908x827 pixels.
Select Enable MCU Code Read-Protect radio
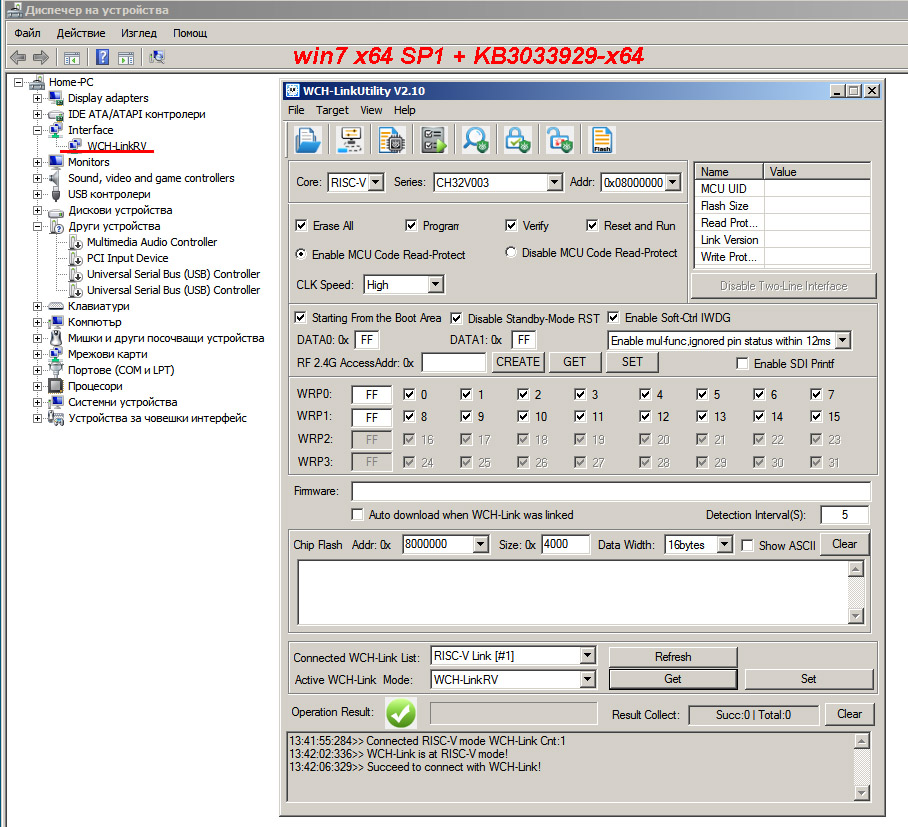coord(301,254)
